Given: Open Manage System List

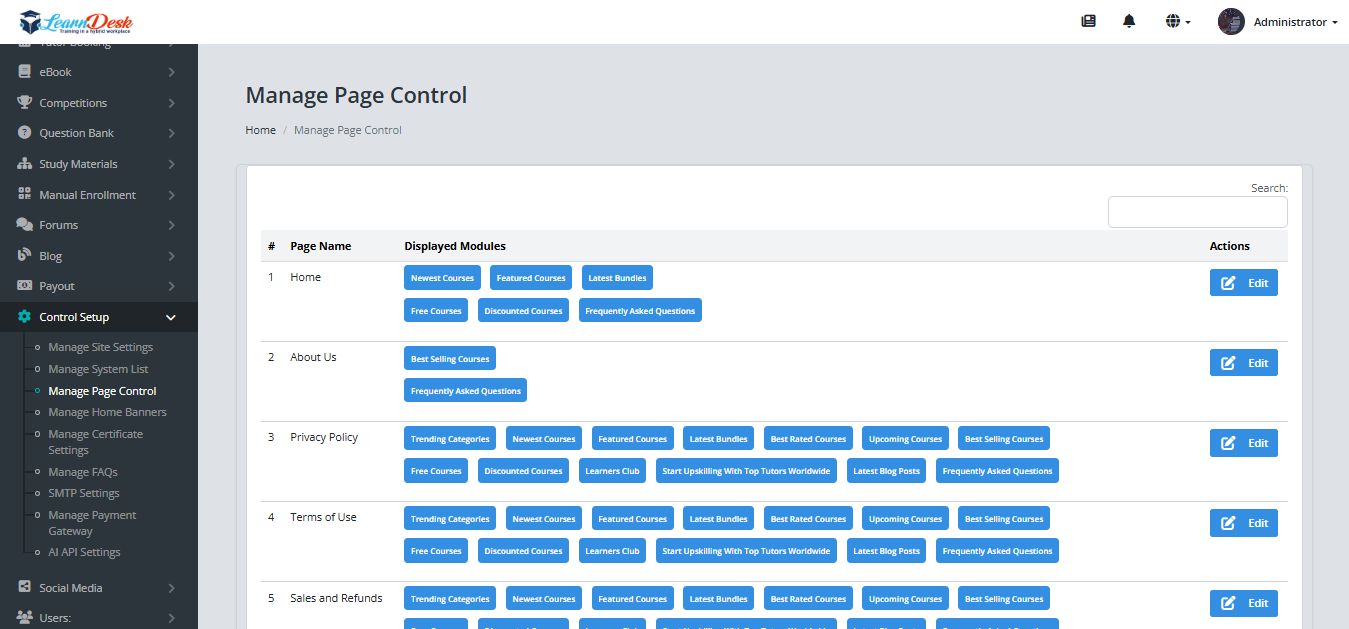Looking at the screenshot, I should (98, 369).
